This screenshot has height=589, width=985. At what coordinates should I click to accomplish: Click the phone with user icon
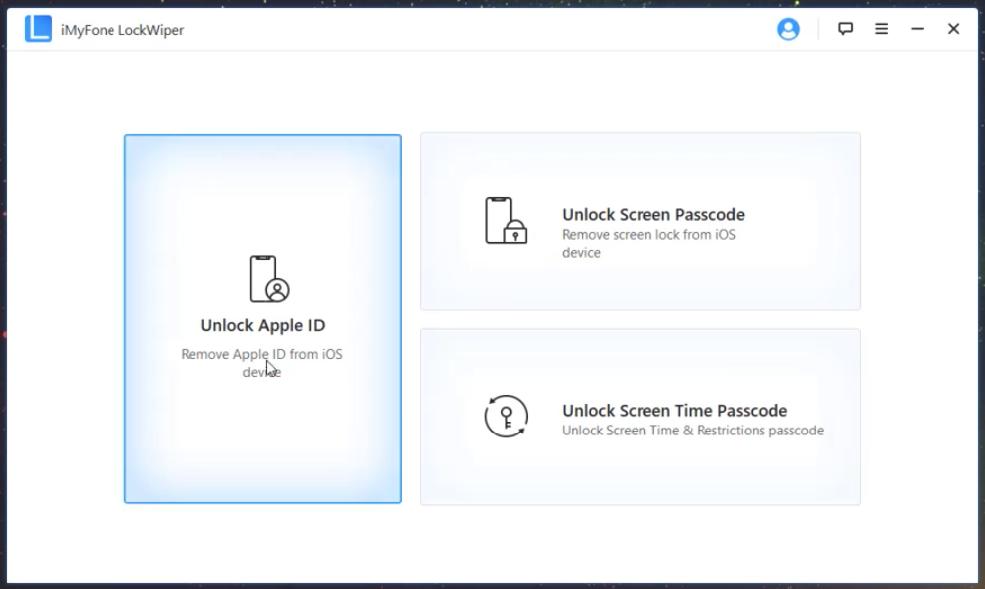coord(269,279)
